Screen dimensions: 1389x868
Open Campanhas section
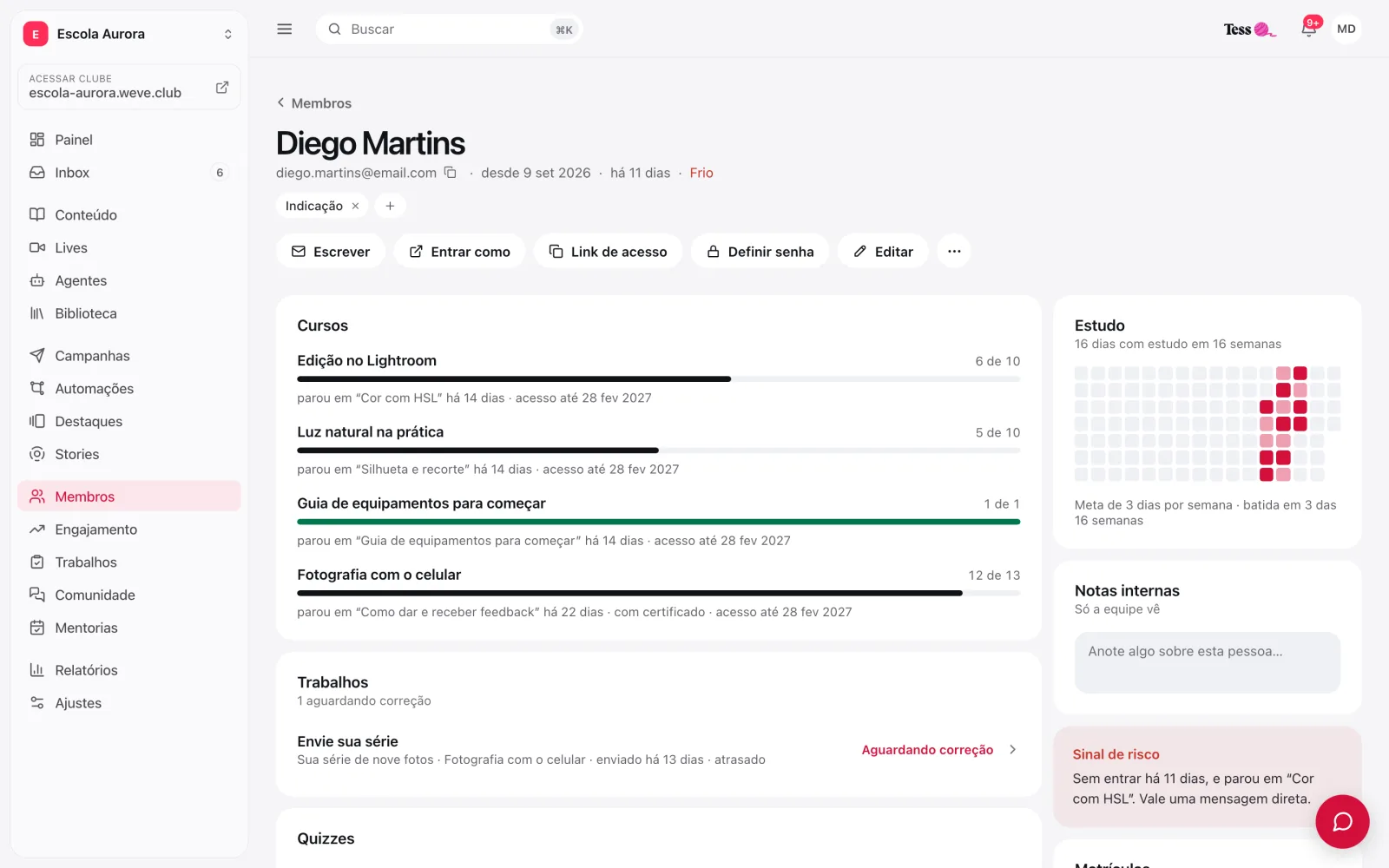[x=128, y=356]
